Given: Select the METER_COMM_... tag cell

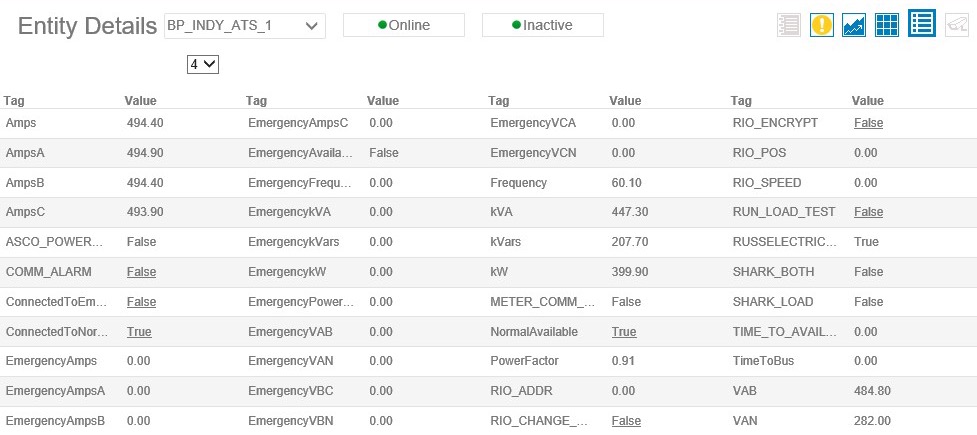Looking at the screenshot, I should coord(543,302).
